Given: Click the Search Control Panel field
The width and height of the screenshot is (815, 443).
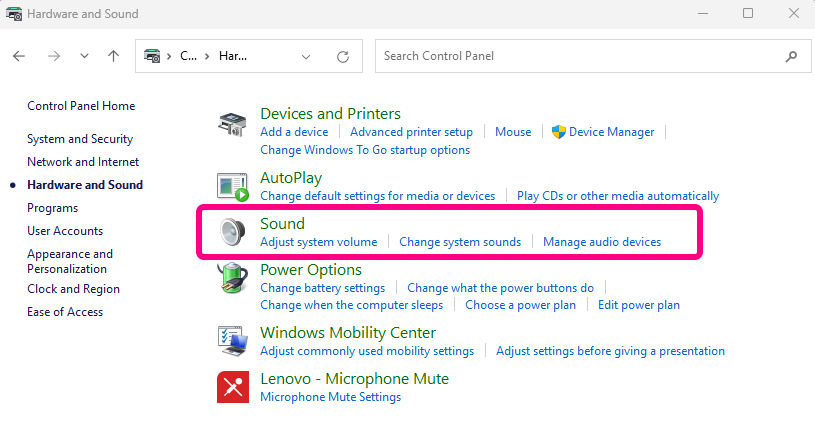Looking at the screenshot, I should click(593, 56).
